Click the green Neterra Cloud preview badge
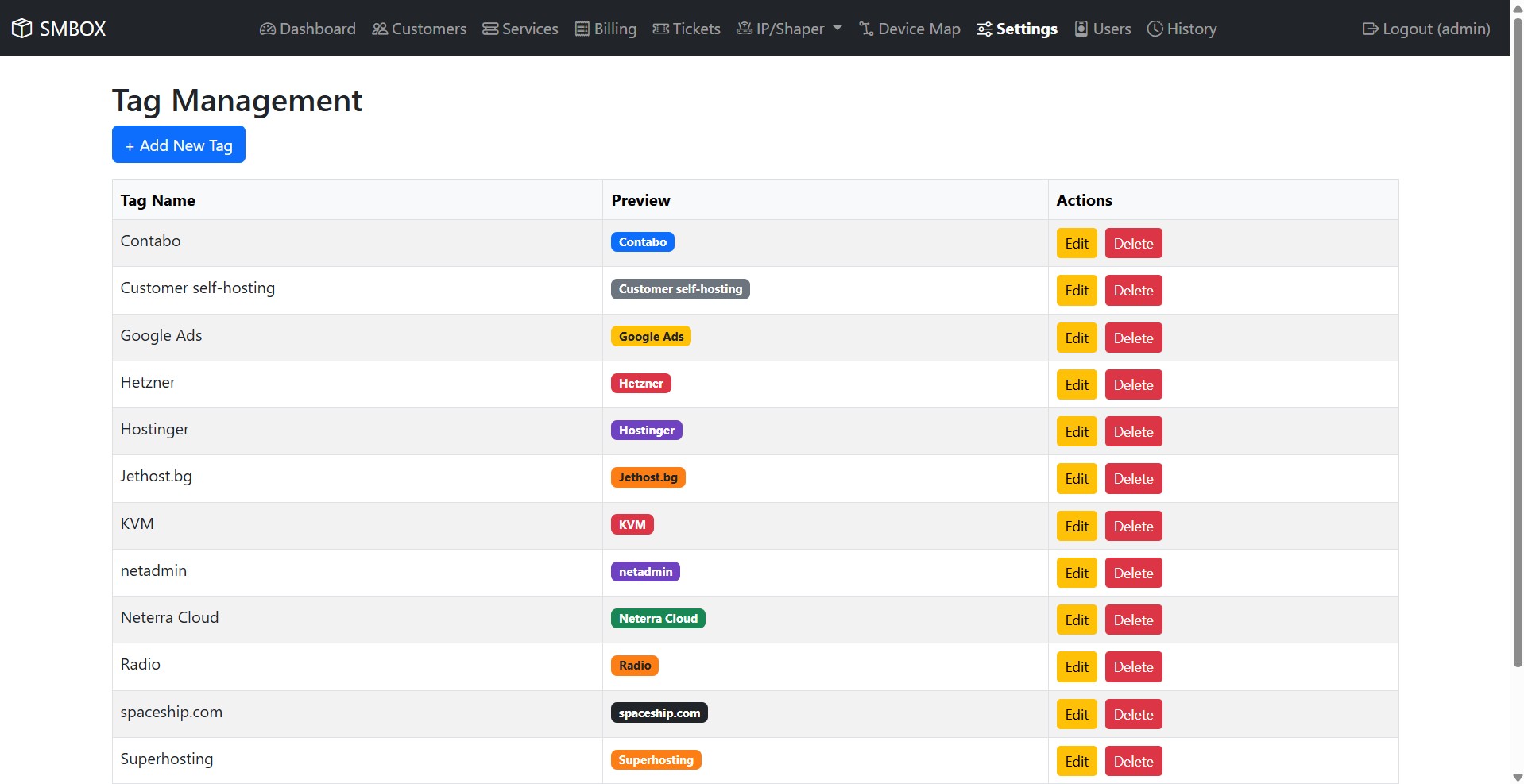This screenshot has height=784, width=1524. [x=658, y=618]
